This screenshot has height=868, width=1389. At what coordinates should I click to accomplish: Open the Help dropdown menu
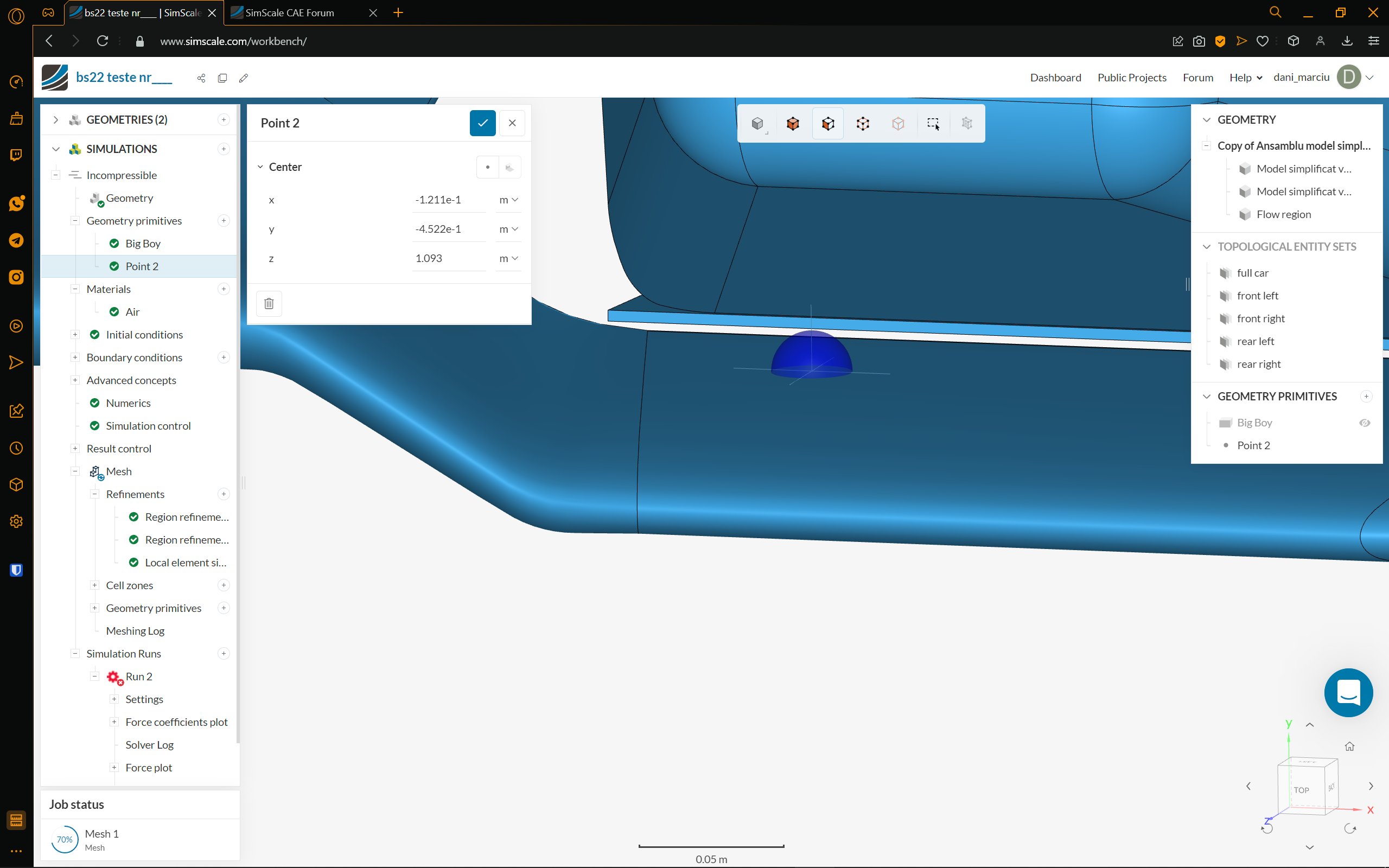coord(1244,77)
